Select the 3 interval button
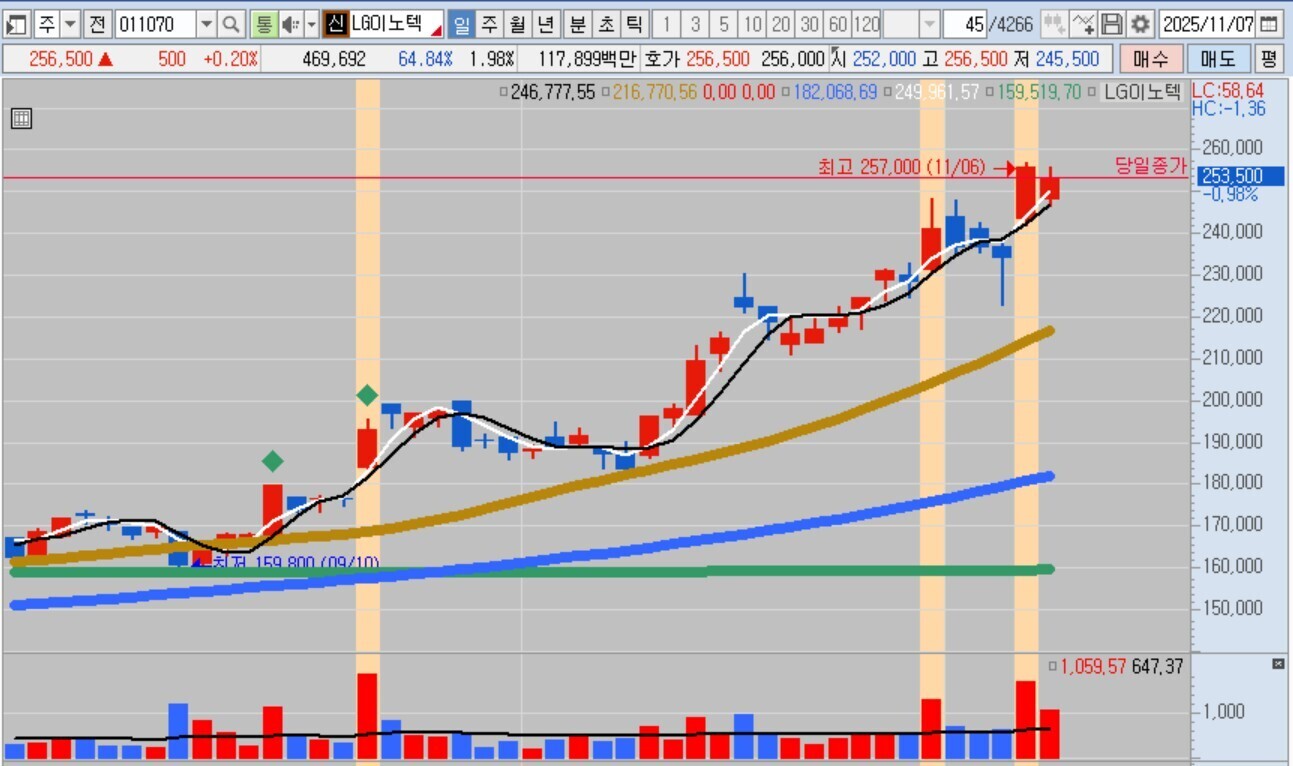The image size is (1293, 766). click(696, 23)
